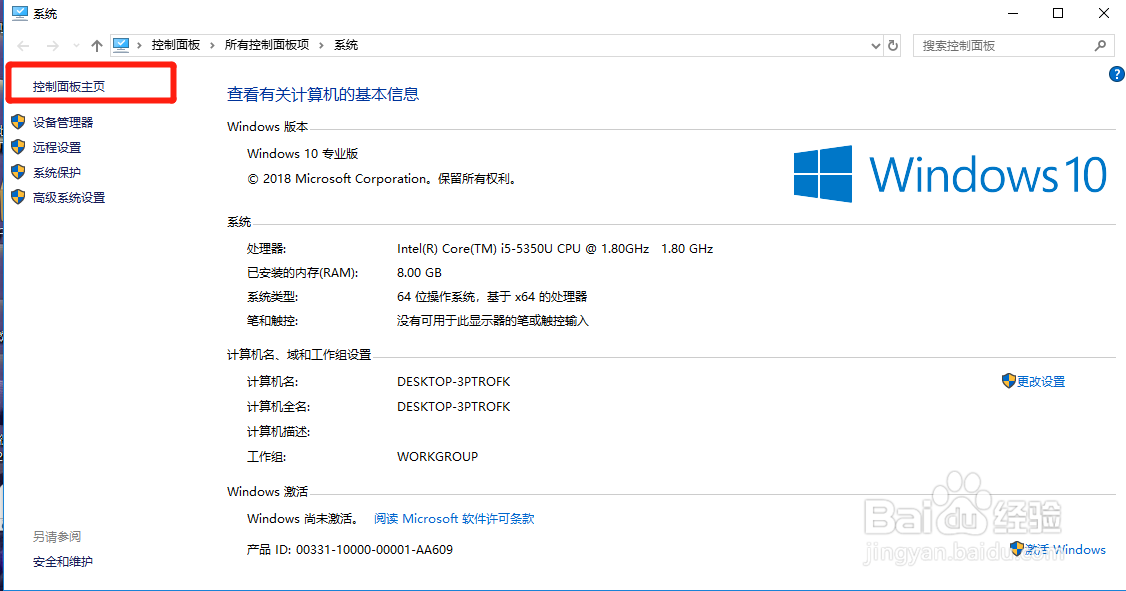
Task: Expand the breadcrumb arrow after 所有控制面板项
Action: pyautogui.click(x=319, y=45)
